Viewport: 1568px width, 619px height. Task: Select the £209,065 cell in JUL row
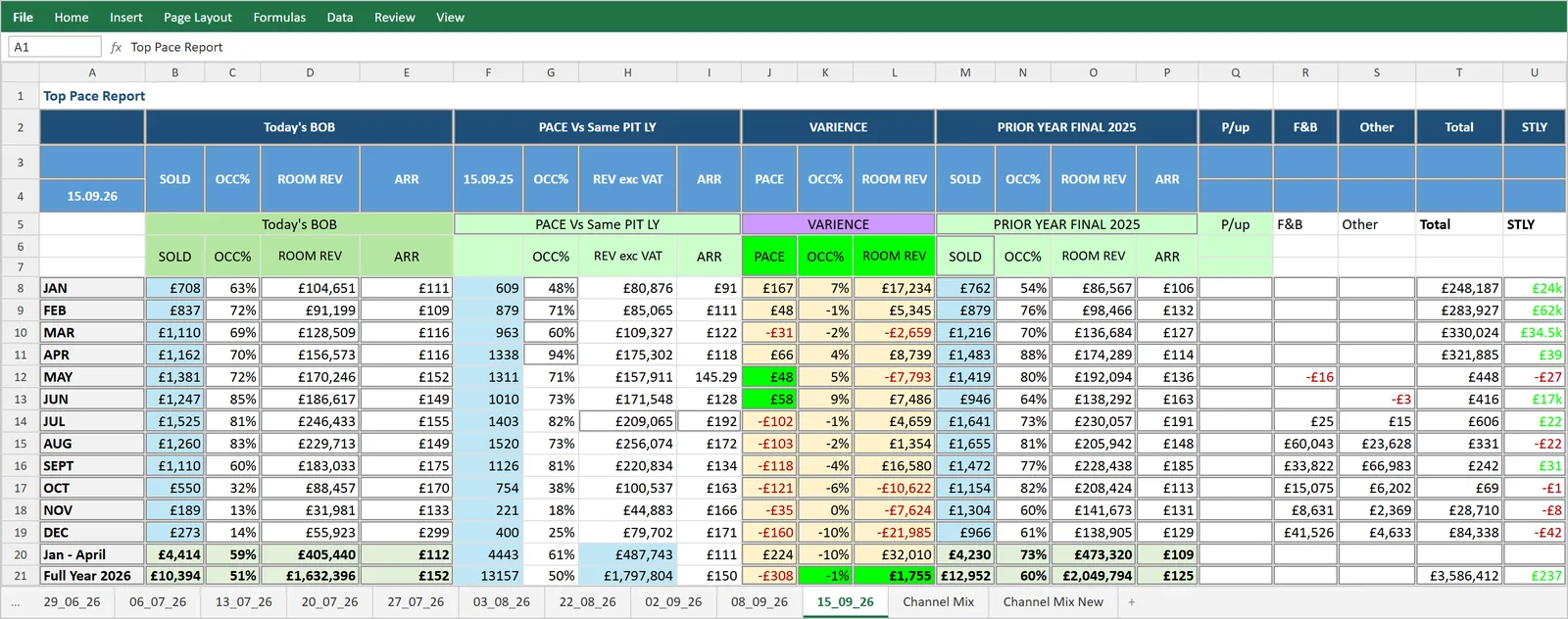click(x=627, y=421)
